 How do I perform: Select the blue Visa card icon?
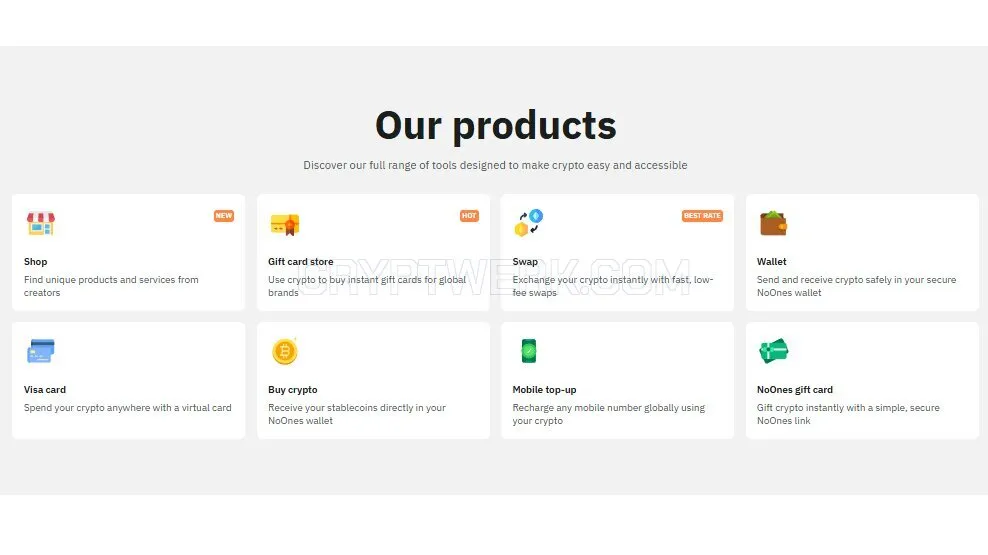(41, 351)
